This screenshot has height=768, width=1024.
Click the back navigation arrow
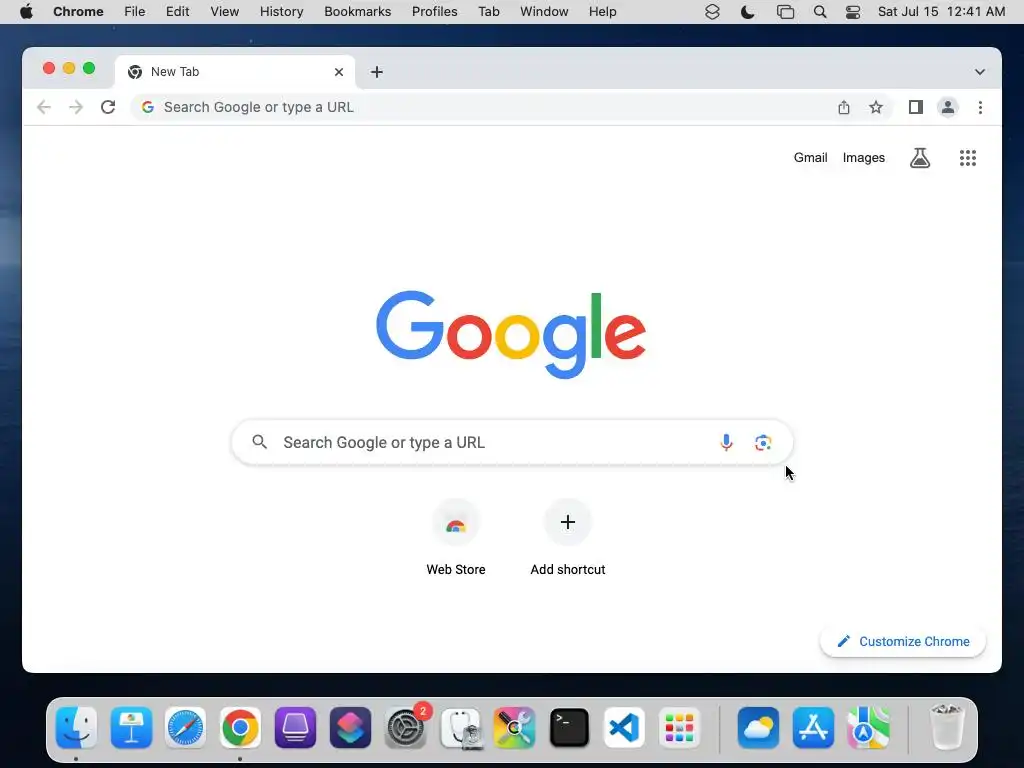(x=44, y=107)
